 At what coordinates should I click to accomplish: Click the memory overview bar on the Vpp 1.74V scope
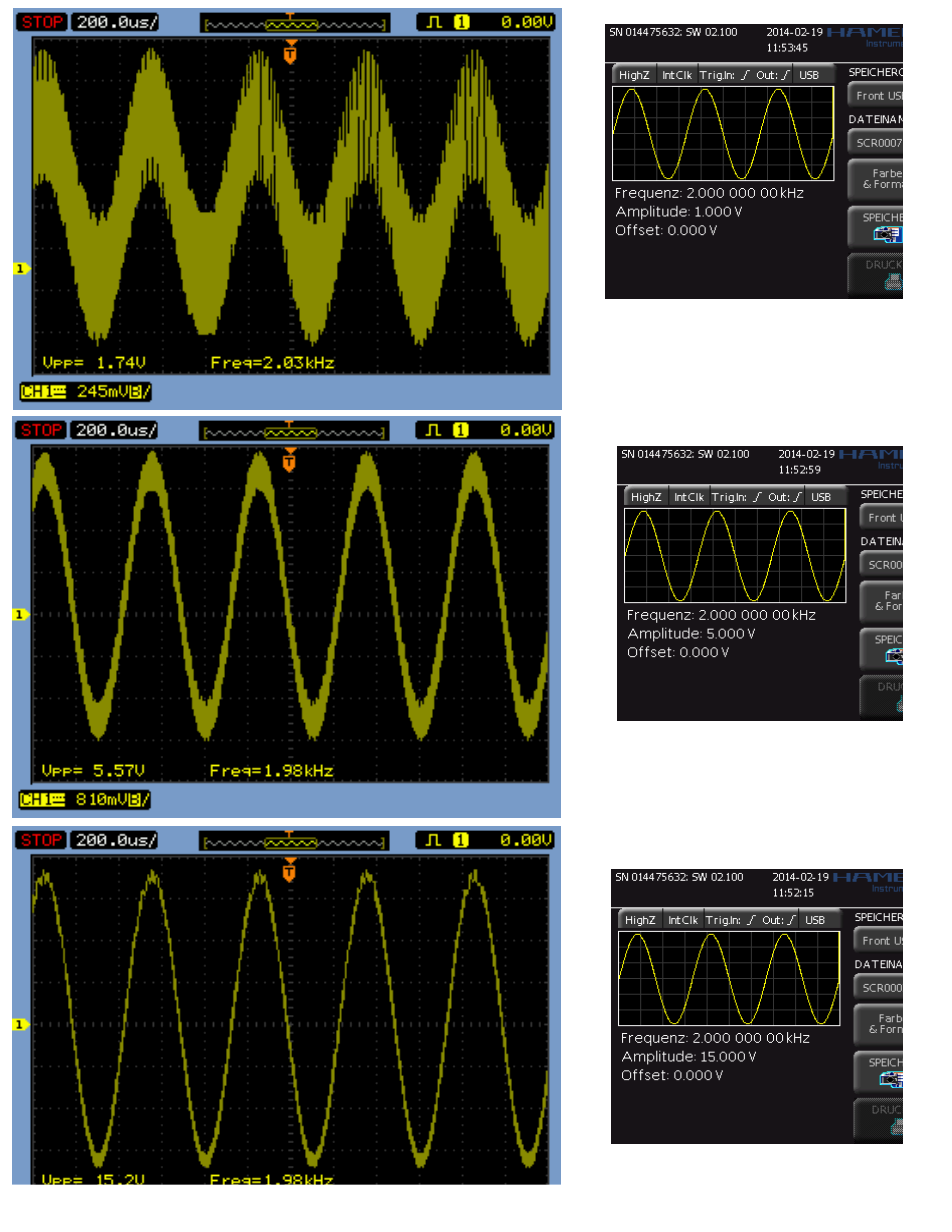click(x=293, y=23)
